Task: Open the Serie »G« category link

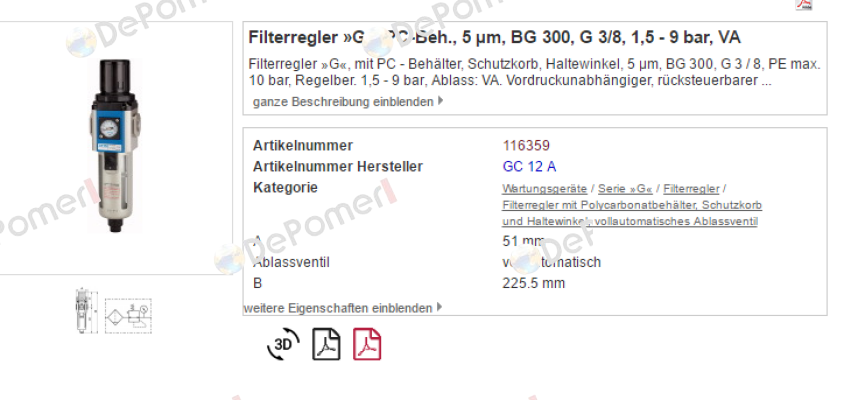Action: pos(625,189)
